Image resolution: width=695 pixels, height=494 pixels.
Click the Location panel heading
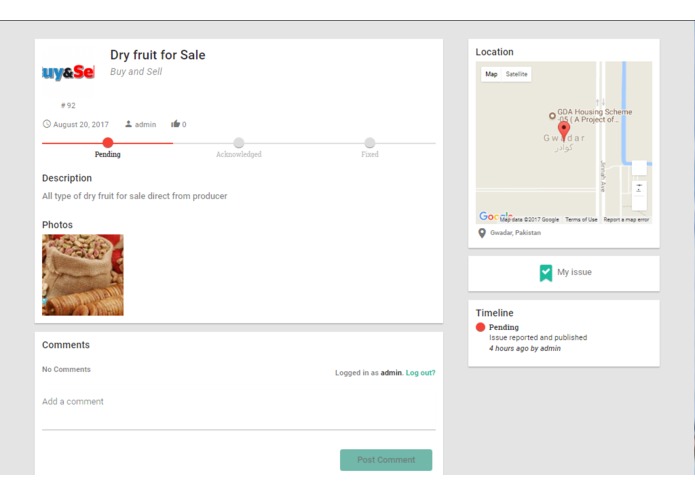click(495, 52)
